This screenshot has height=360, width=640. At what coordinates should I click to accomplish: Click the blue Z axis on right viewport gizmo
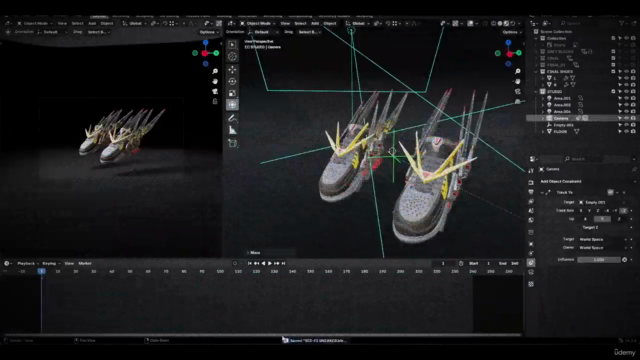508,42
